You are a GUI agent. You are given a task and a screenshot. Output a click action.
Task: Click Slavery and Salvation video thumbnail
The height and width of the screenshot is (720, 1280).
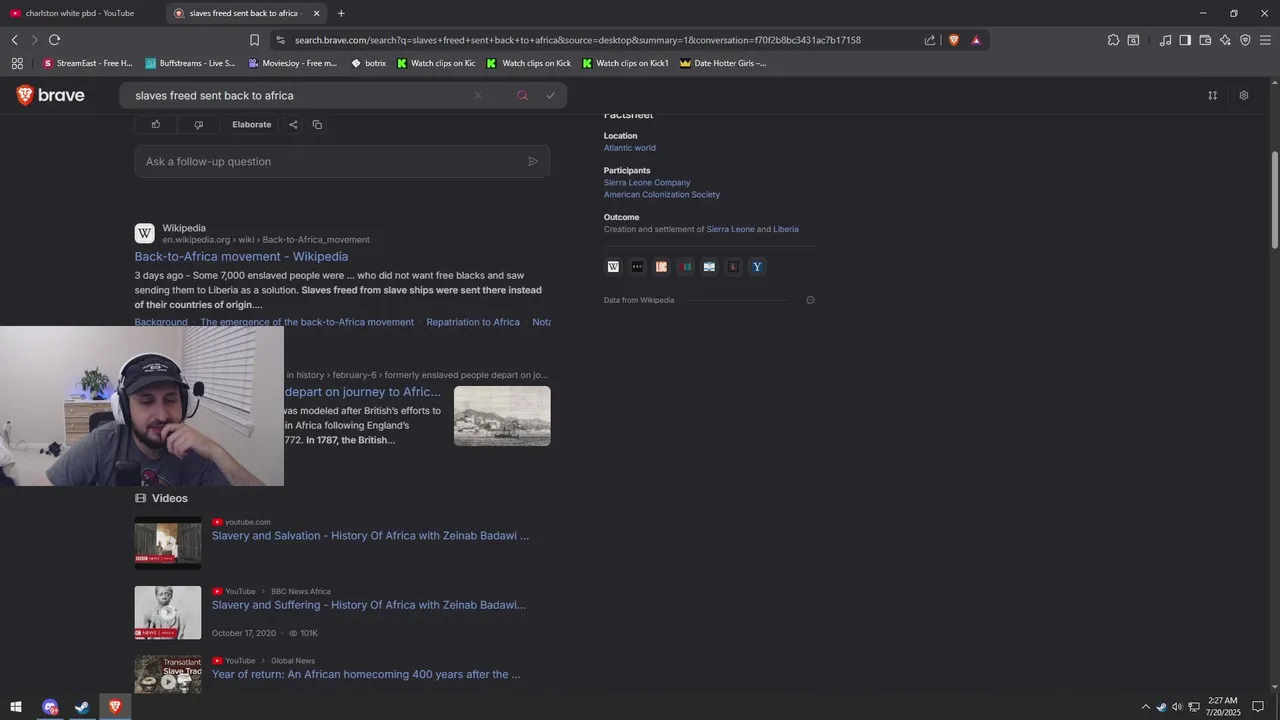(168, 543)
